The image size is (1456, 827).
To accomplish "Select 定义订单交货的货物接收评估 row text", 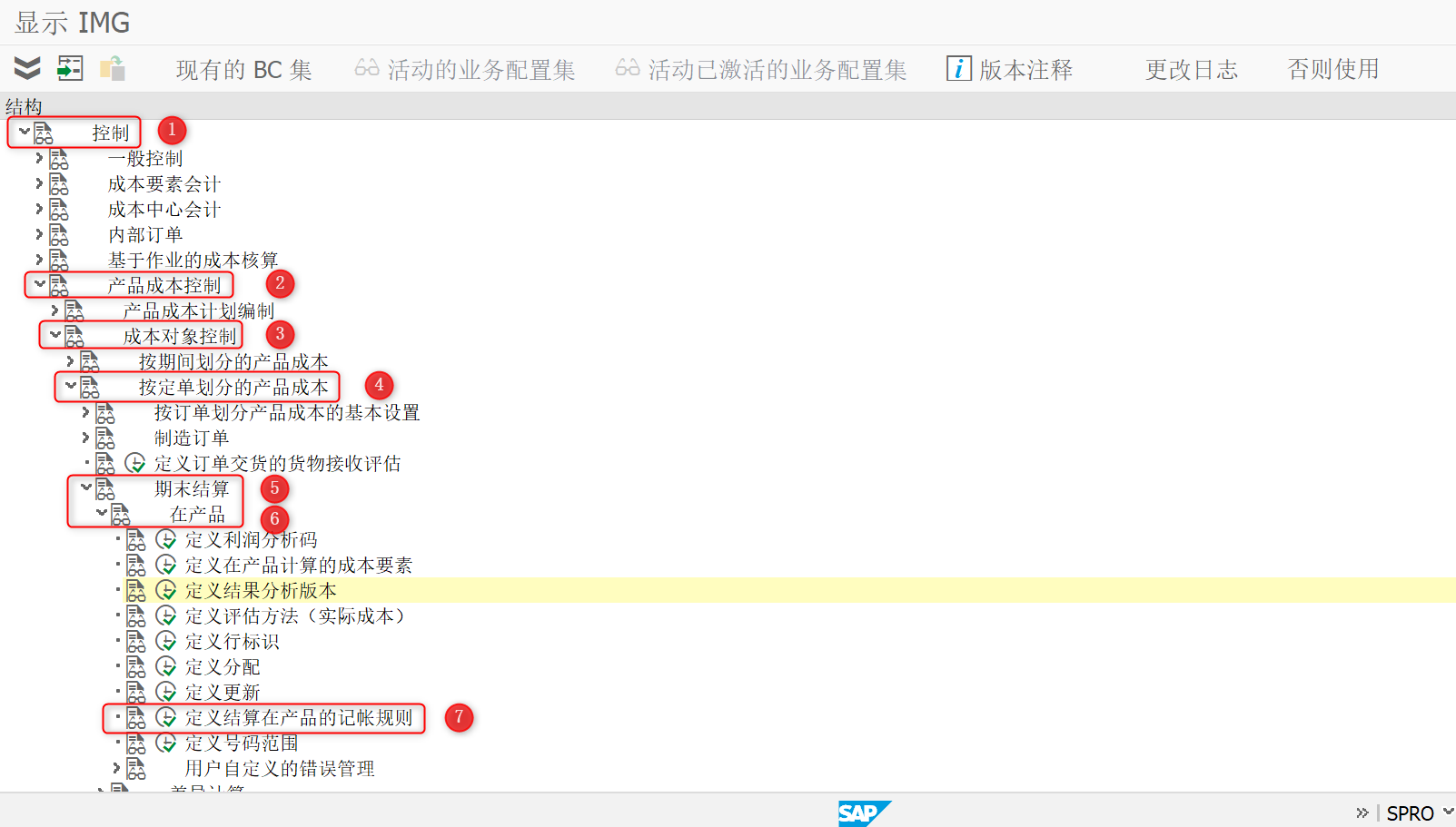I will click(277, 463).
